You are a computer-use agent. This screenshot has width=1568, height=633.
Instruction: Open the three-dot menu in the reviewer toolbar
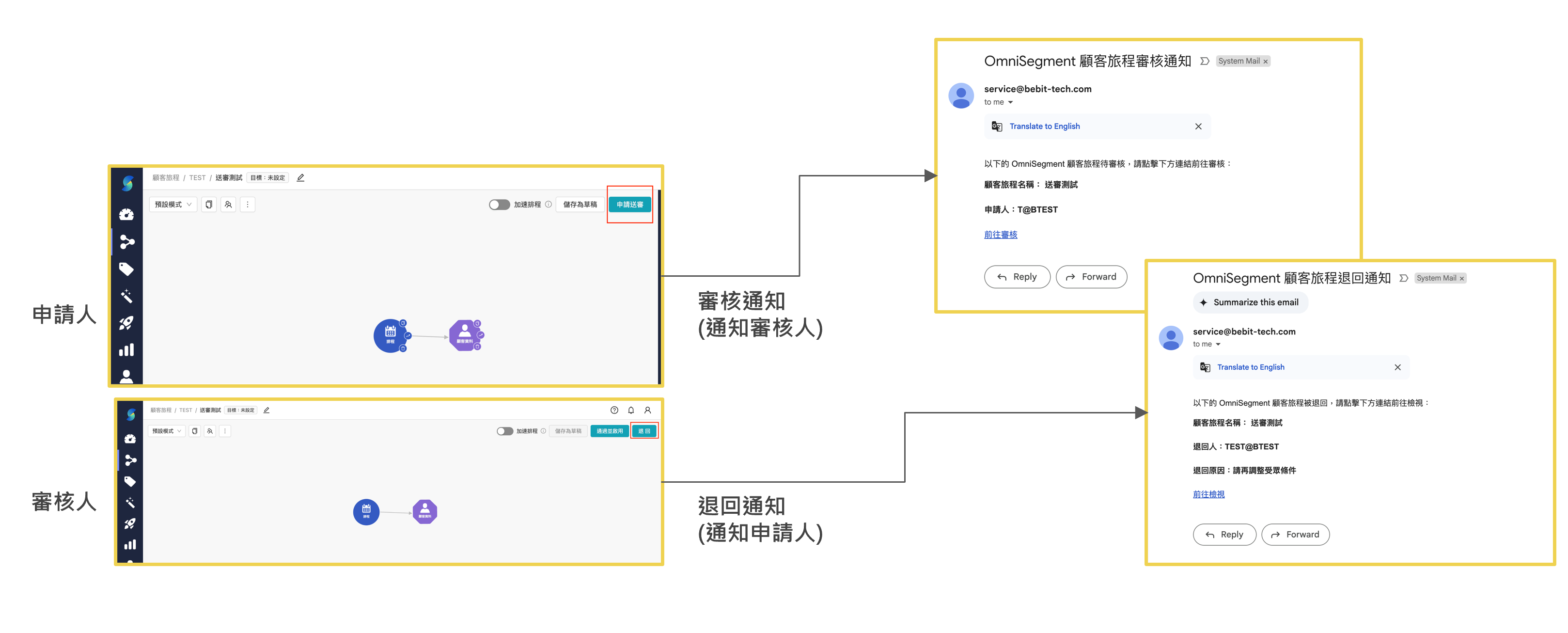click(225, 431)
